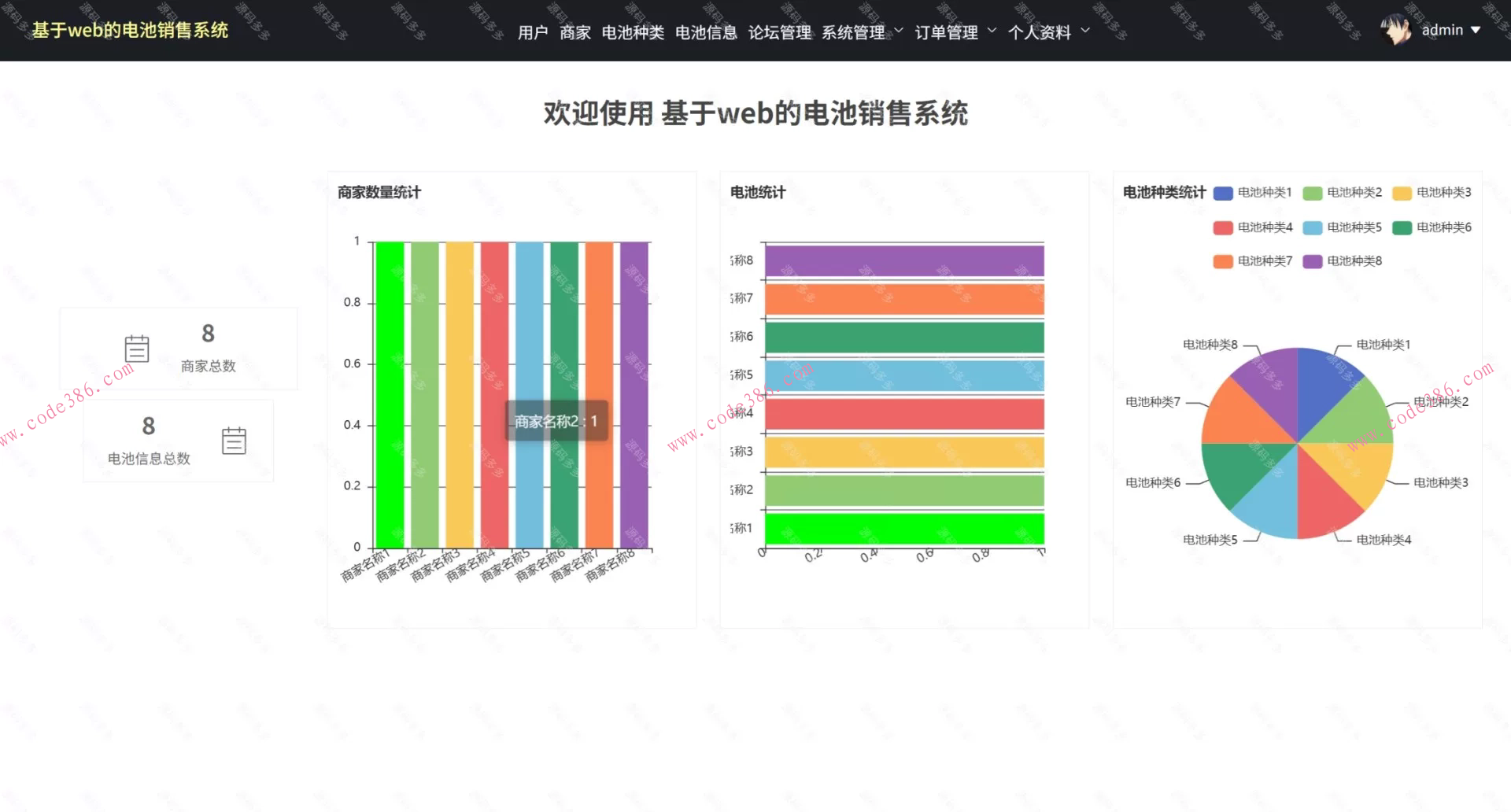Open the admin user dropdown arrow
Viewport: 1511px width, 812px height.
[x=1476, y=30]
